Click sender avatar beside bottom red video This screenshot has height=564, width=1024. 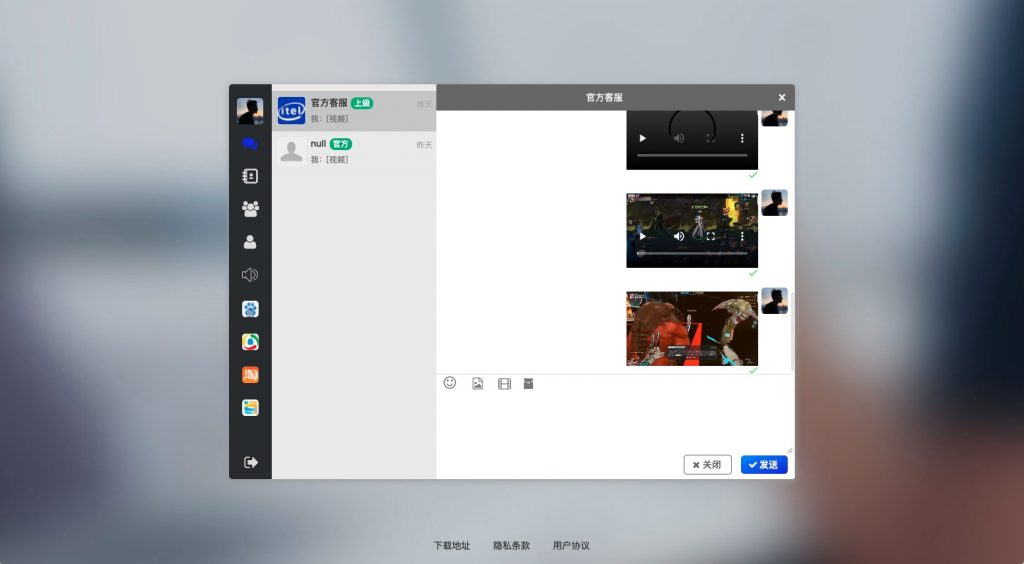click(x=775, y=301)
